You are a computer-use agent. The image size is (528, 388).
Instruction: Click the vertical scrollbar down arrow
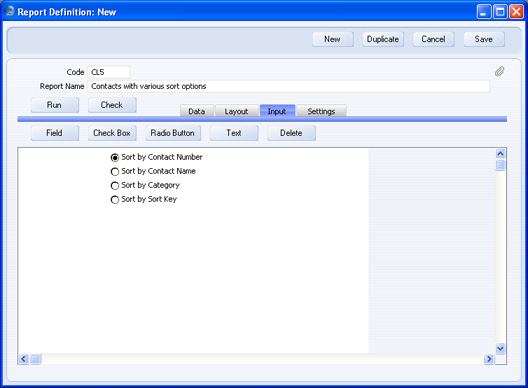click(x=500, y=349)
